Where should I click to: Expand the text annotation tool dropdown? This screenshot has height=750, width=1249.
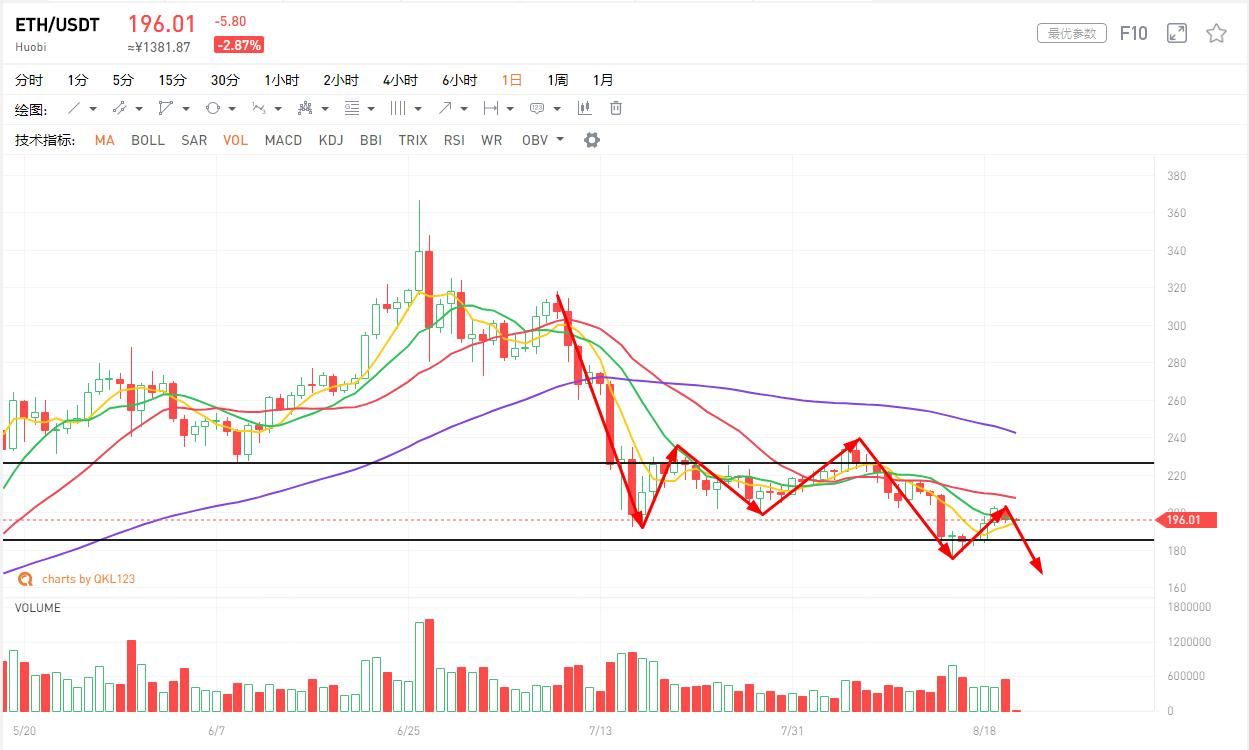[x=557, y=109]
